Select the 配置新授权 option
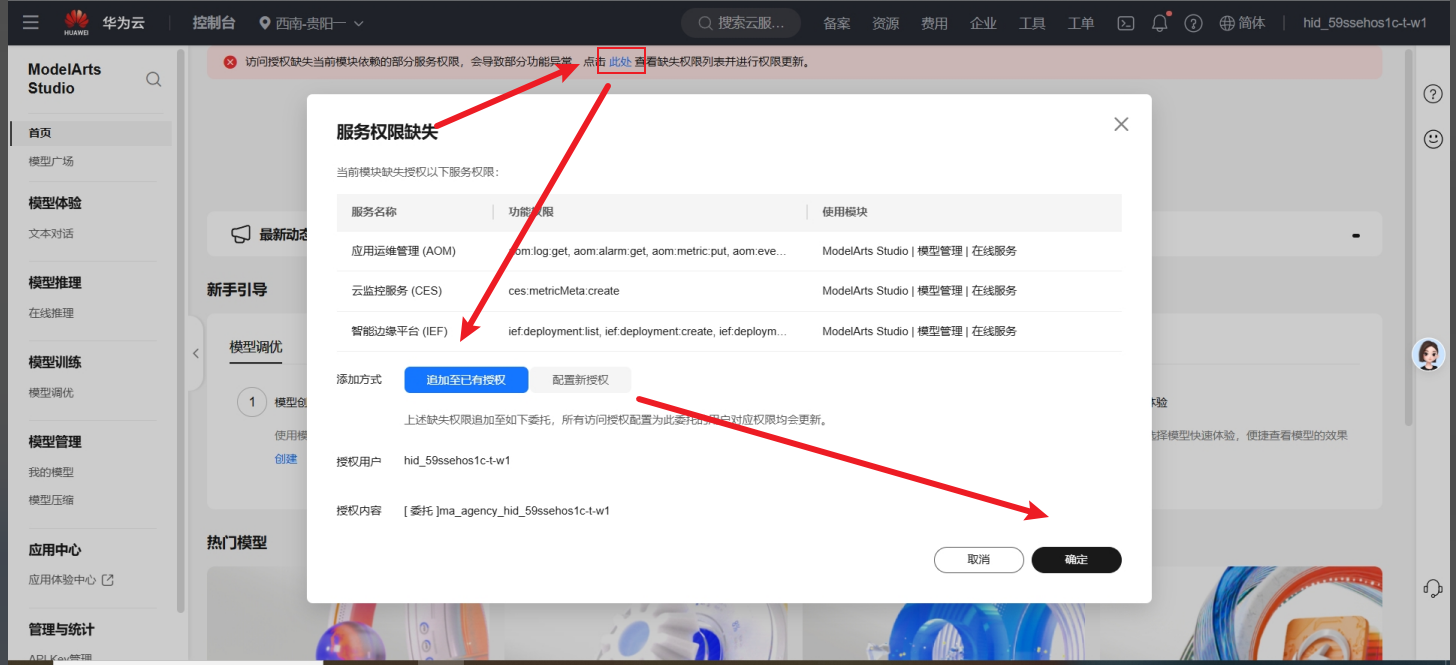 pos(580,380)
